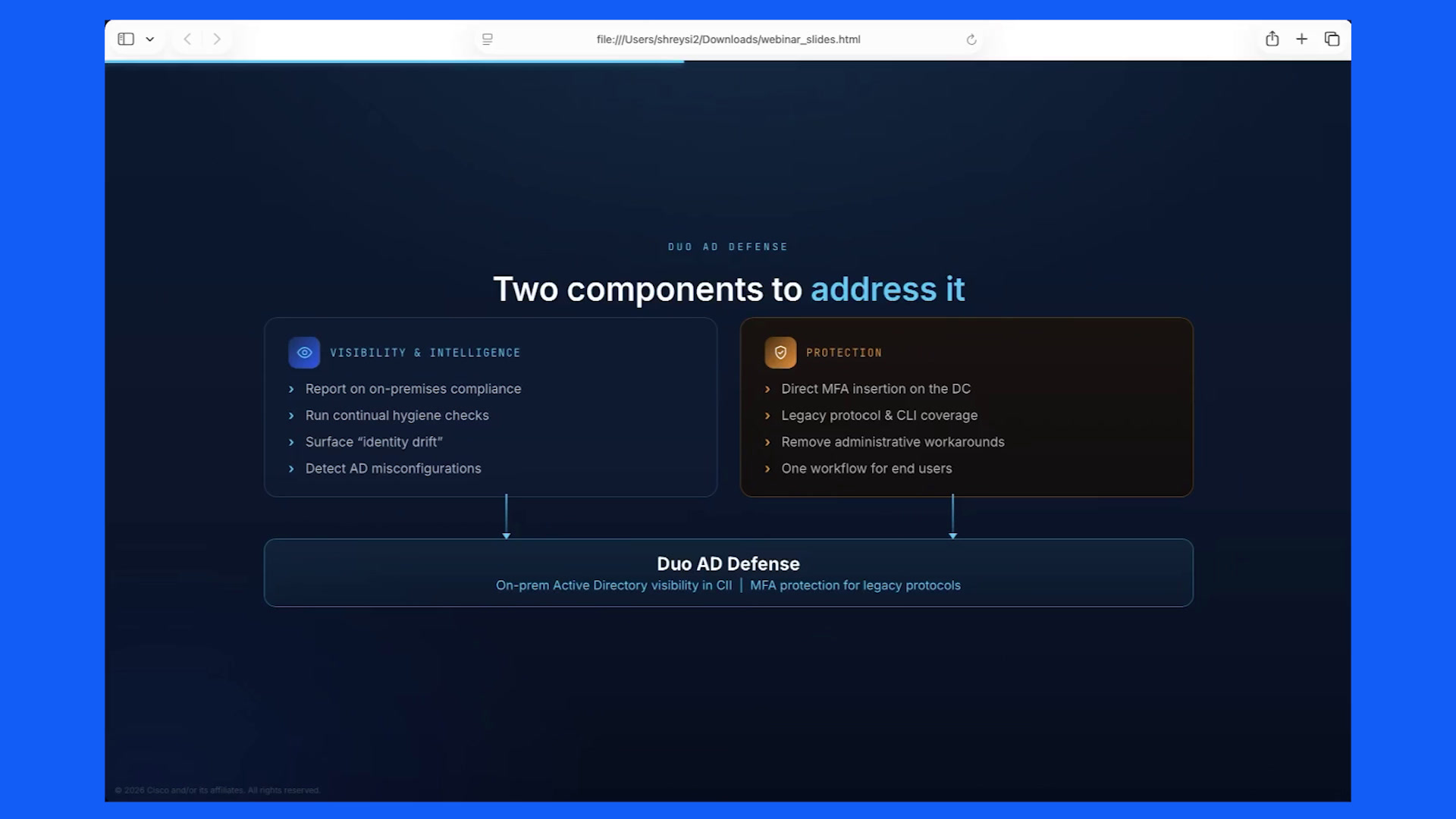The width and height of the screenshot is (1456, 819).
Task: Click 'One workflow for end users'
Action: point(867,469)
